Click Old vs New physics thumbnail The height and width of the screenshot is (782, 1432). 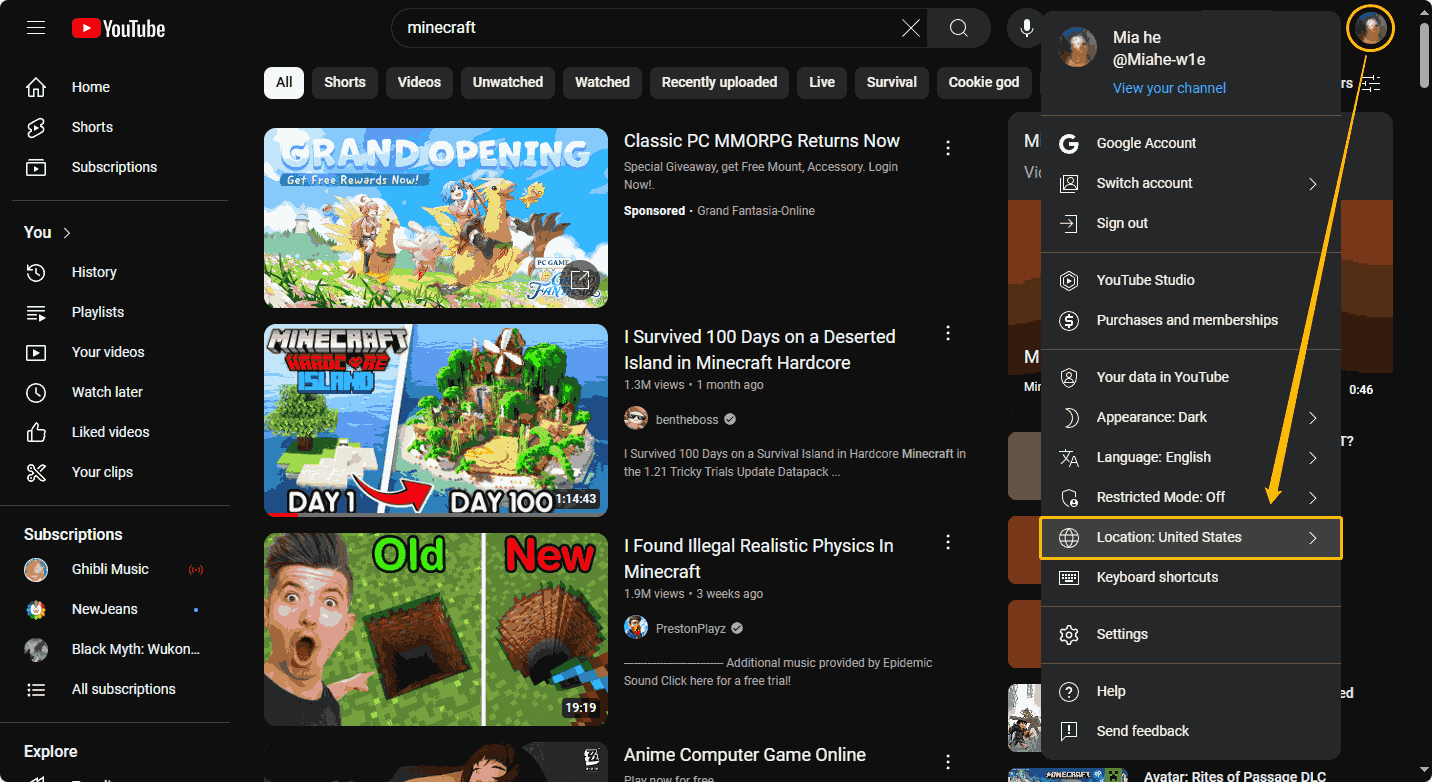(436, 629)
